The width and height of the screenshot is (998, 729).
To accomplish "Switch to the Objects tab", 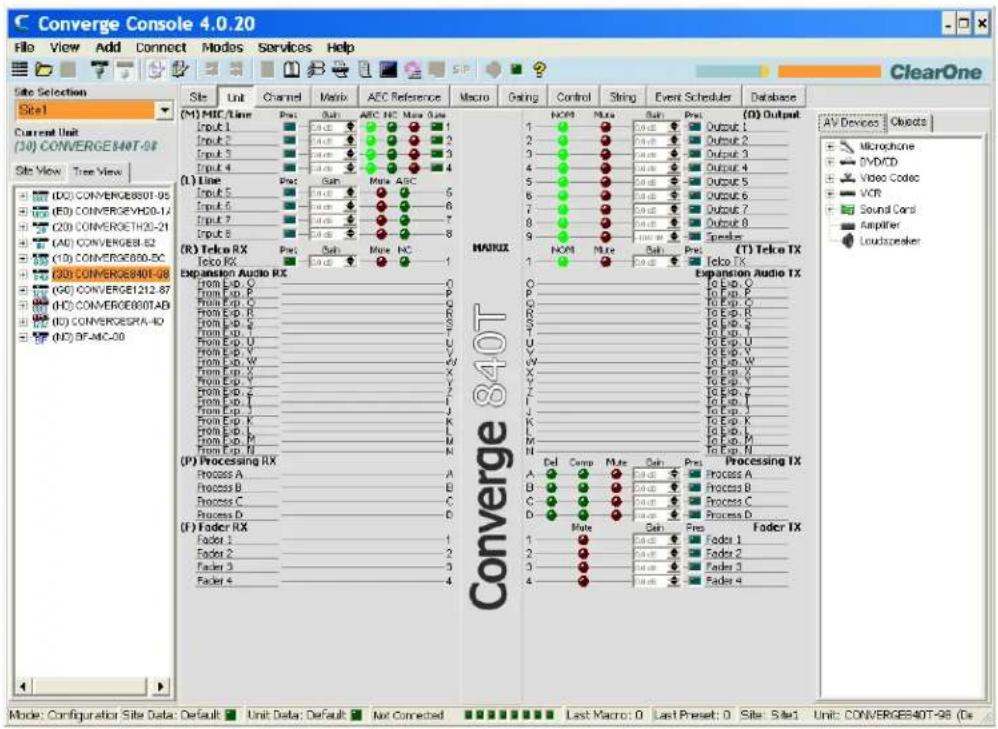I will (x=908, y=122).
